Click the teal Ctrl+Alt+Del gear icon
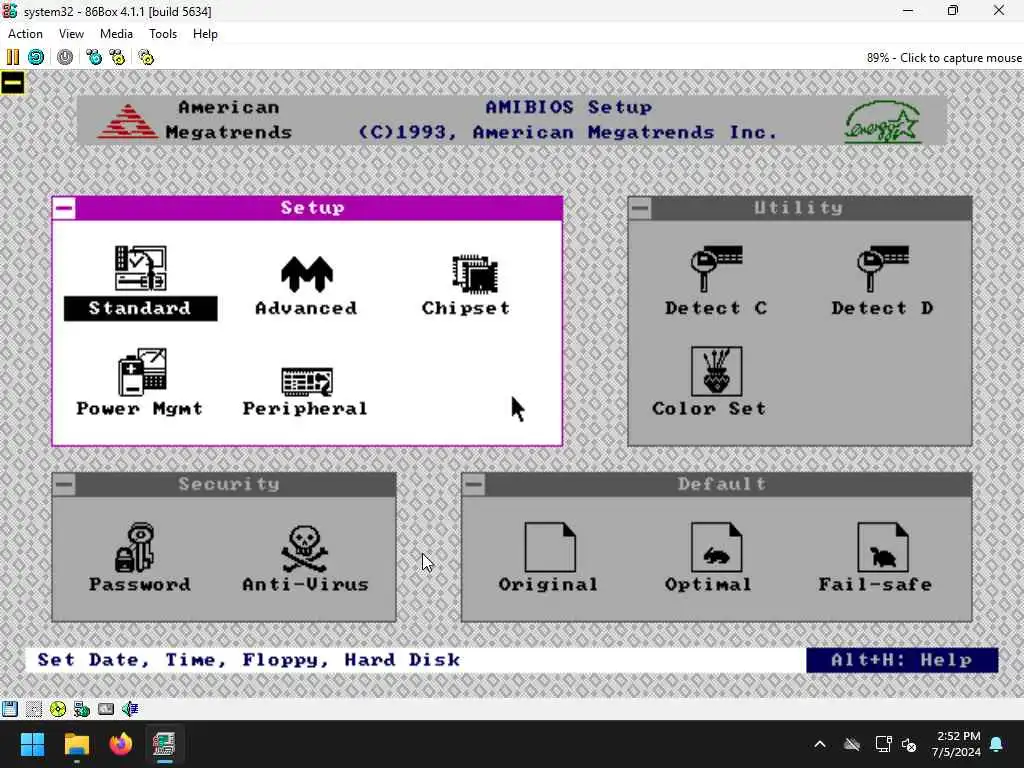The height and width of the screenshot is (768, 1024). (94, 57)
